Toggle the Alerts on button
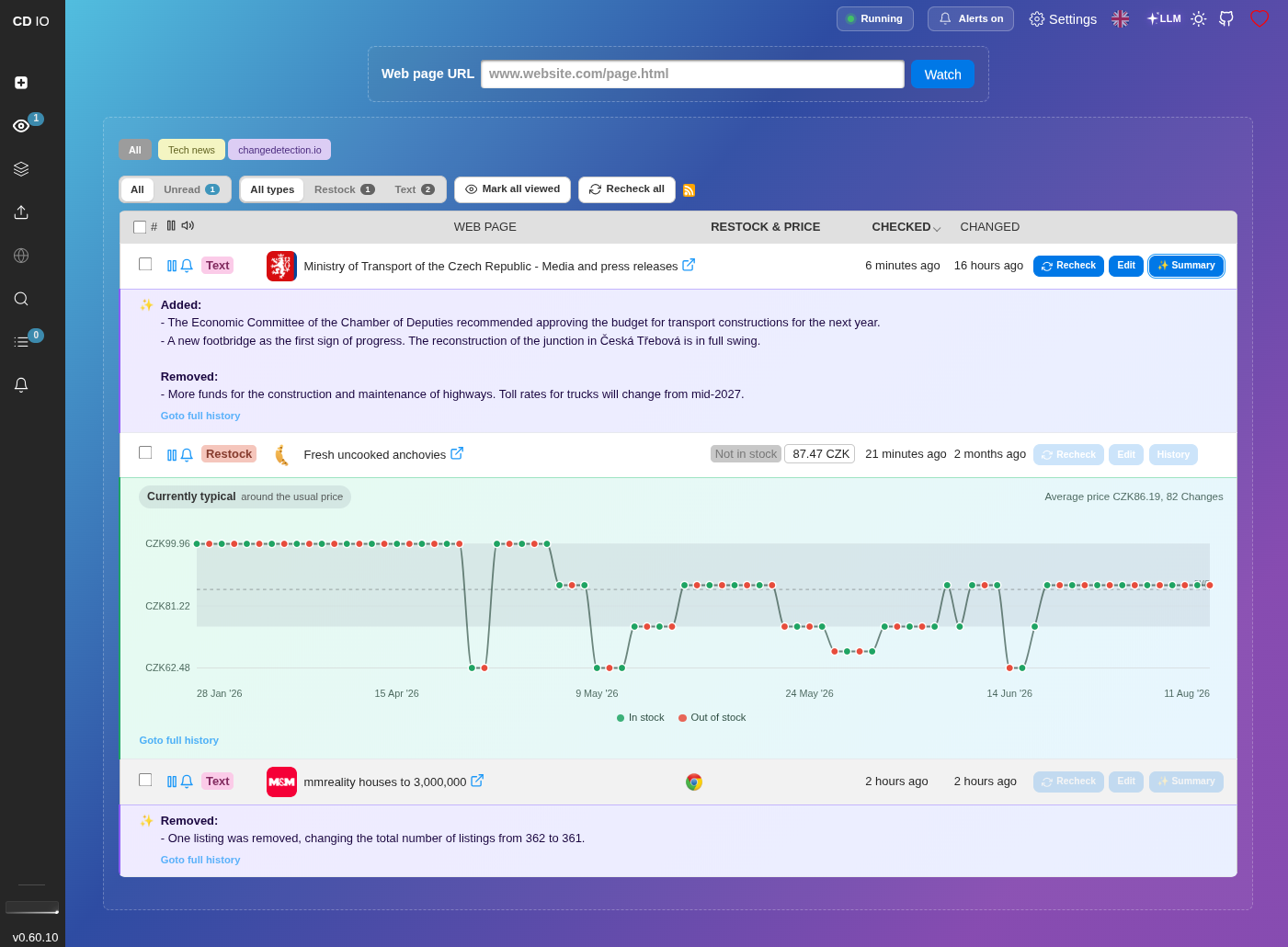Image resolution: width=1288 pixels, height=947 pixels. pyautogui.click(x=971, y=18)
